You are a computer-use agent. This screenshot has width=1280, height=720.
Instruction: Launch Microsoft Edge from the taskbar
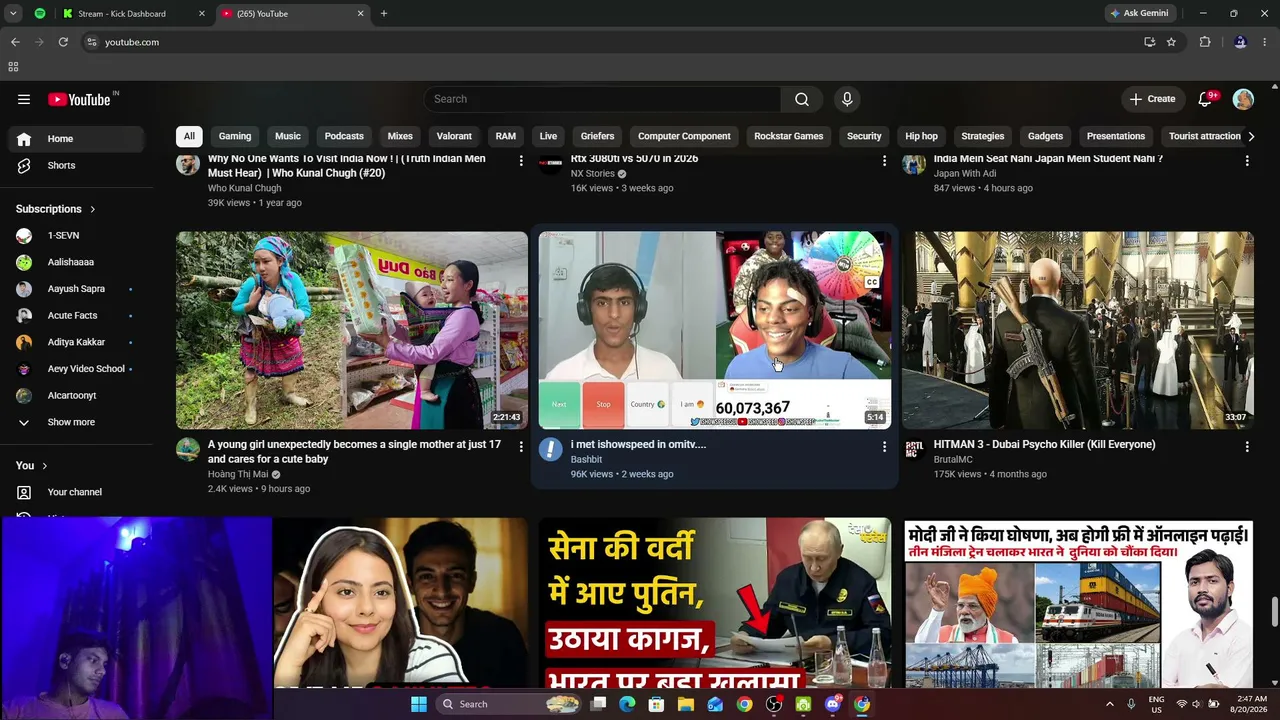point(627,704)
